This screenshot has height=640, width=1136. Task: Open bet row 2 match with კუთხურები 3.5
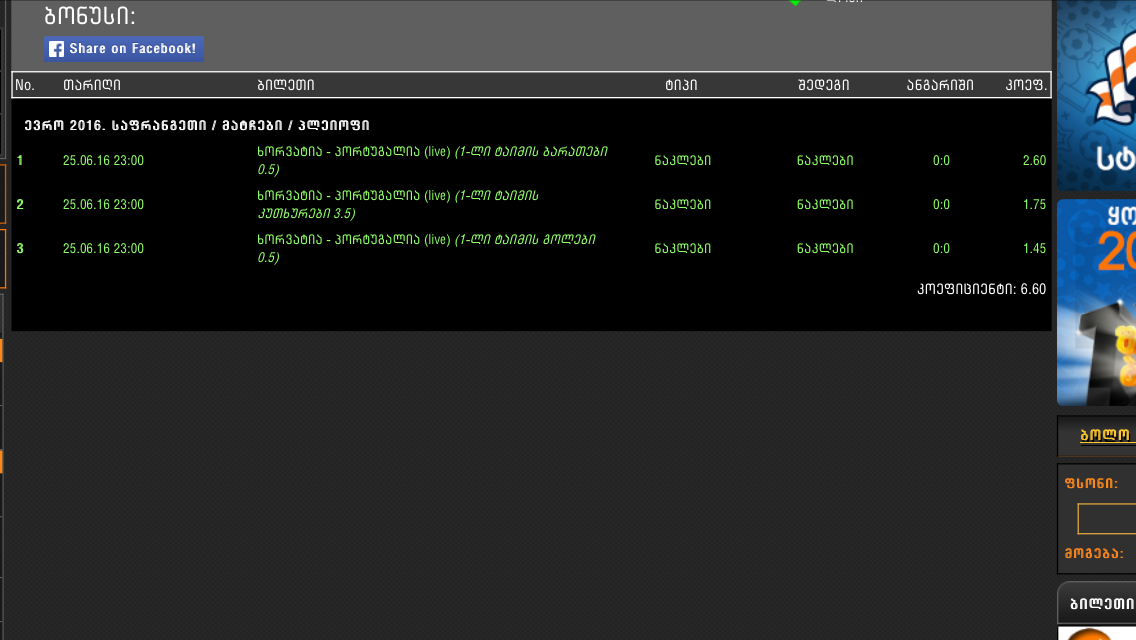(x=398, y=204)
